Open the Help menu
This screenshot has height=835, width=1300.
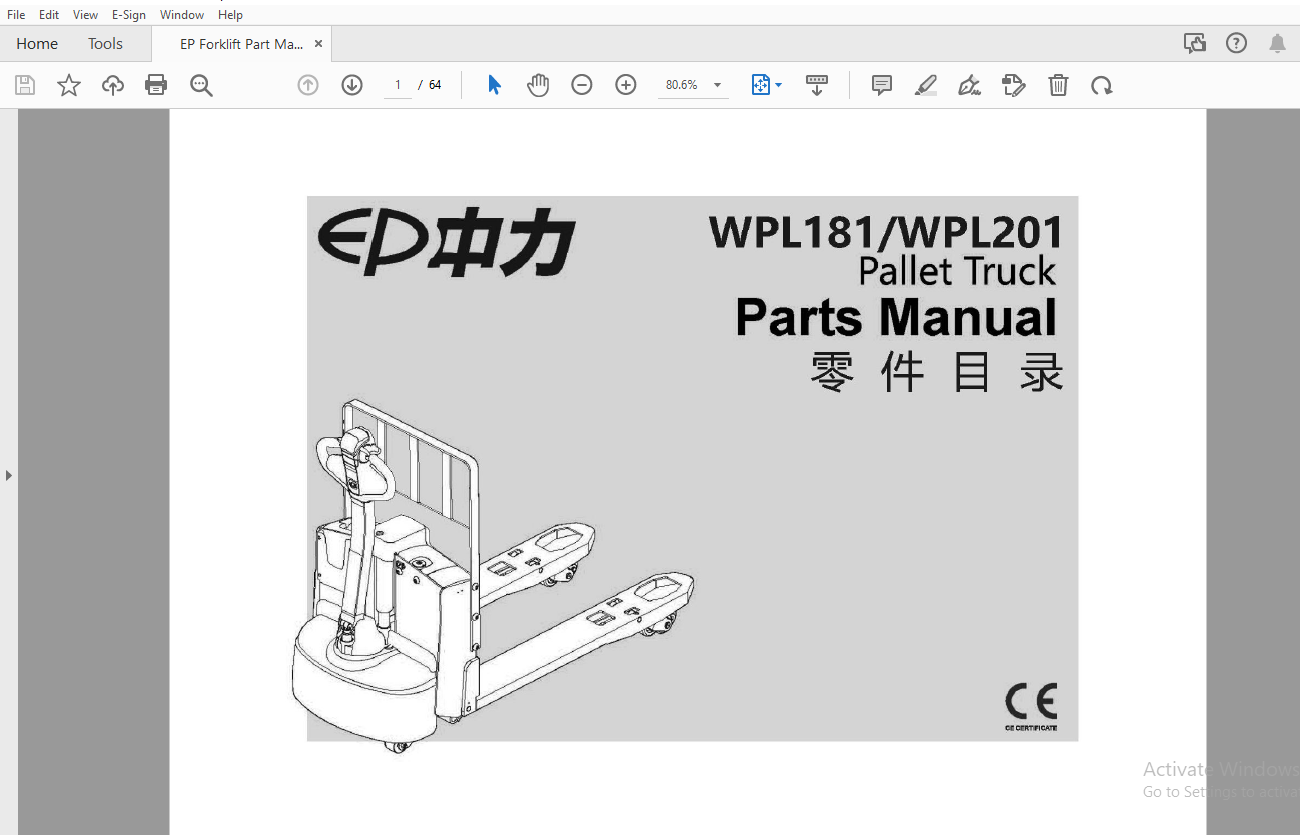[x=230, y=15]
